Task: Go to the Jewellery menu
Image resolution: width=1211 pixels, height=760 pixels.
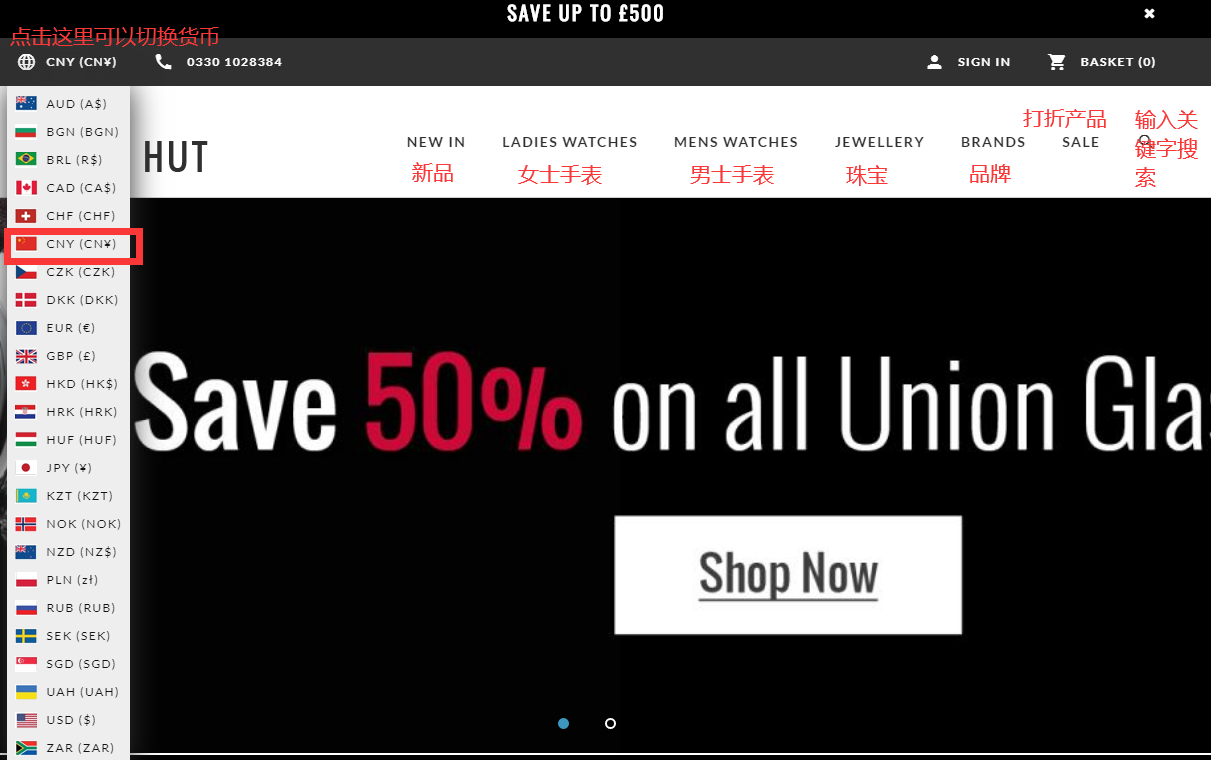Action: pos(880,142)
